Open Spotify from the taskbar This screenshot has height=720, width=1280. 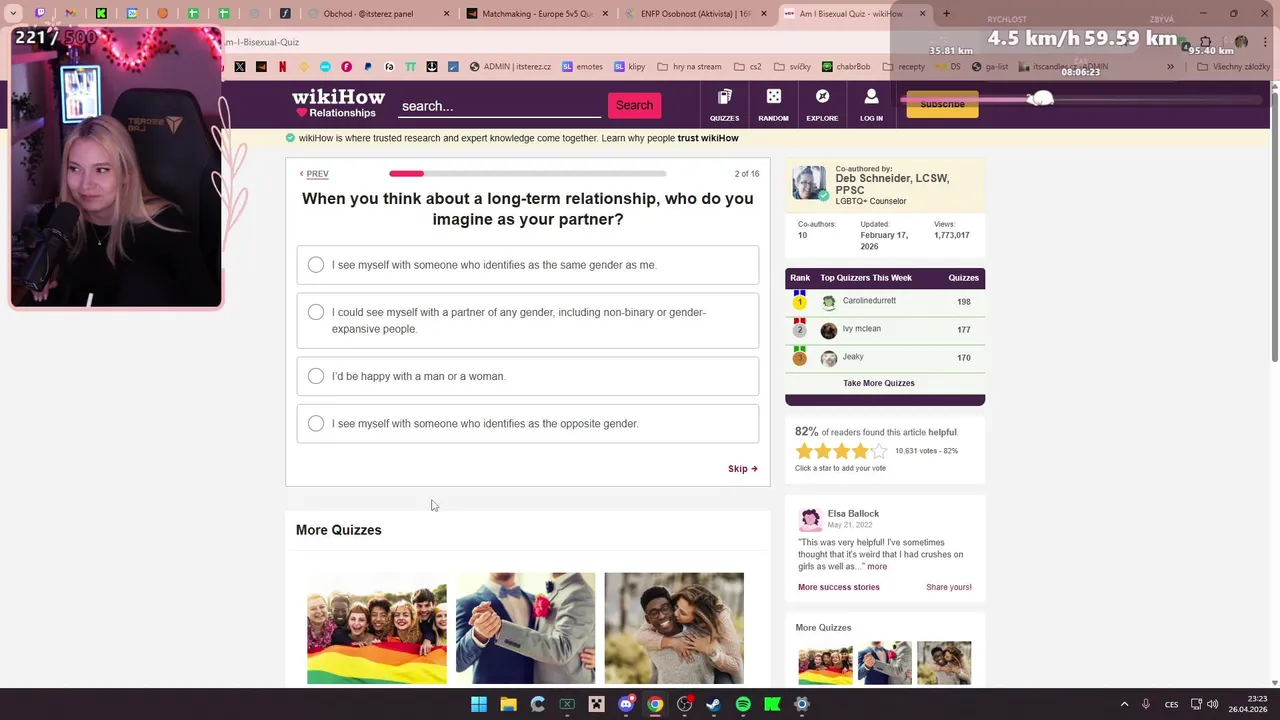(743, 704)
